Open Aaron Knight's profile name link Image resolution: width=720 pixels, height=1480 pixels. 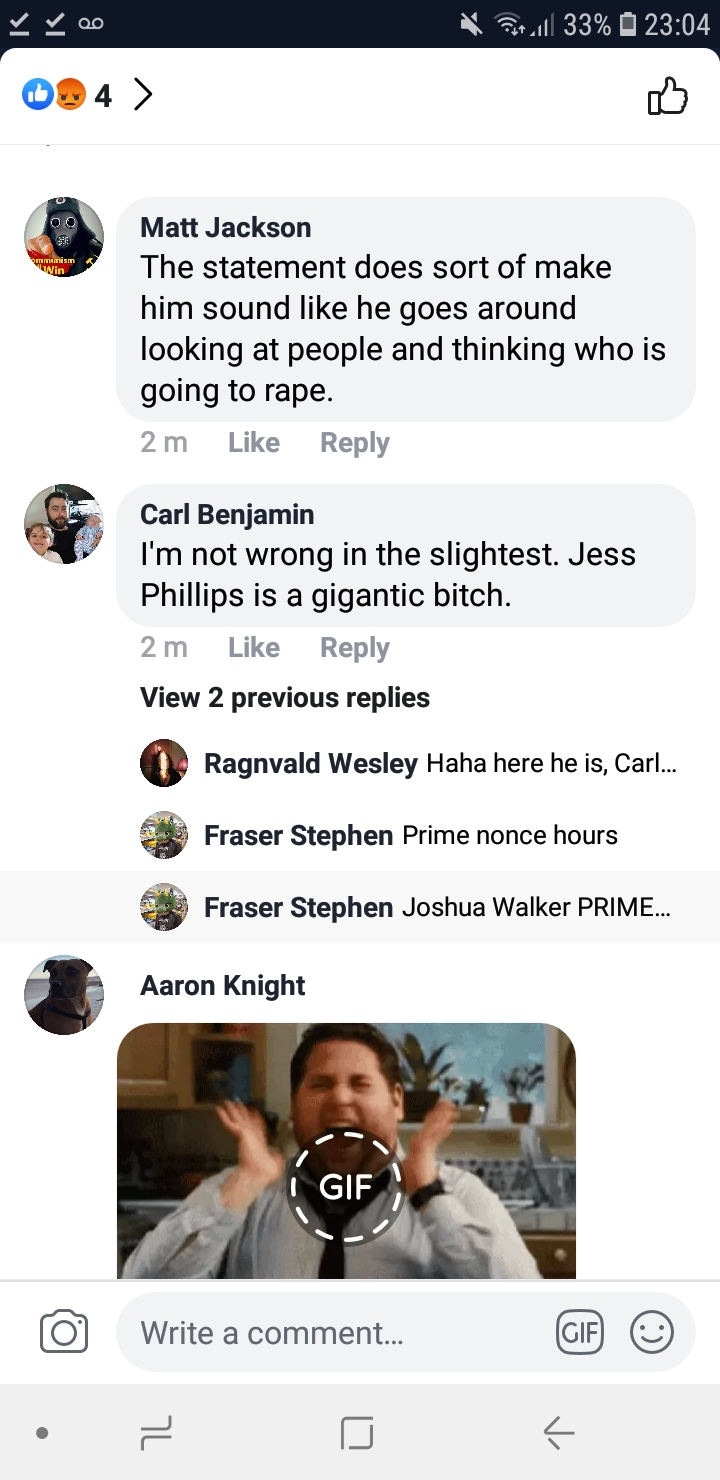223,985
